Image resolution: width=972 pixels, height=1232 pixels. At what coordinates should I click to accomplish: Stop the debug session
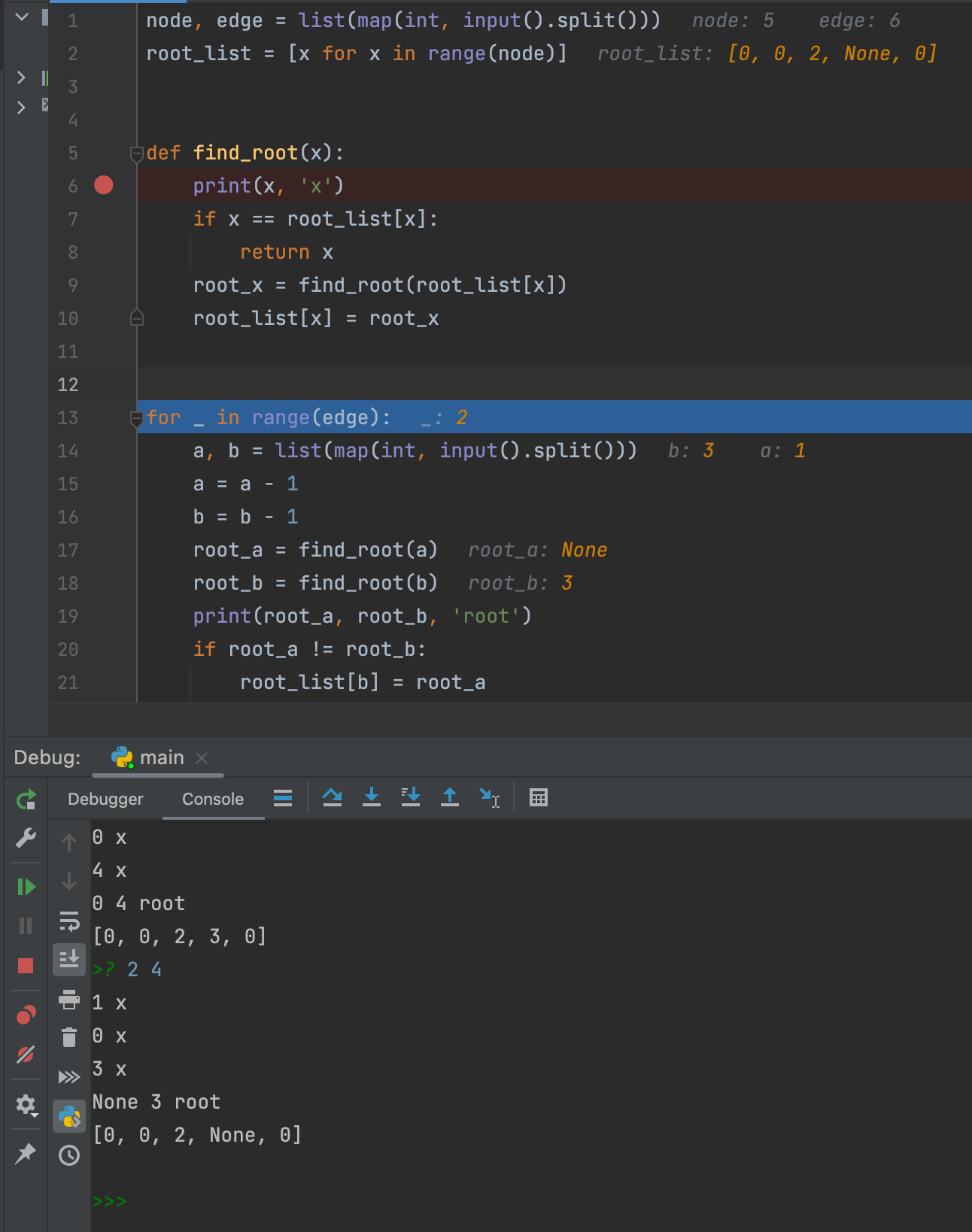pyautogui.click(x=26, y=966)
